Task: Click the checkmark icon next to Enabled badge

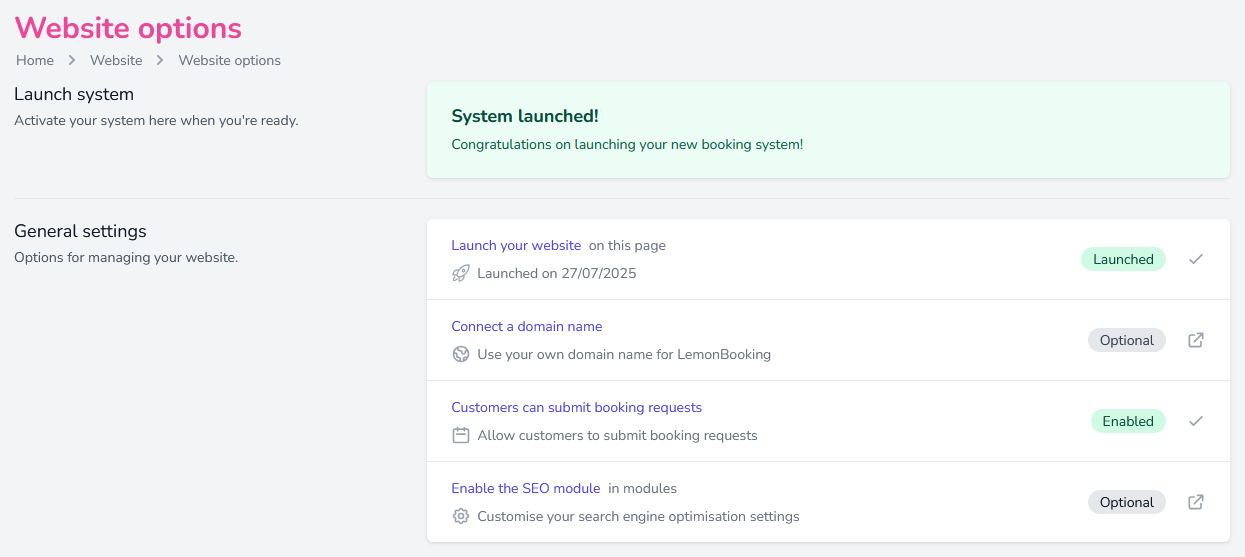Action: pyautogui.click(x=1195, y=421)
